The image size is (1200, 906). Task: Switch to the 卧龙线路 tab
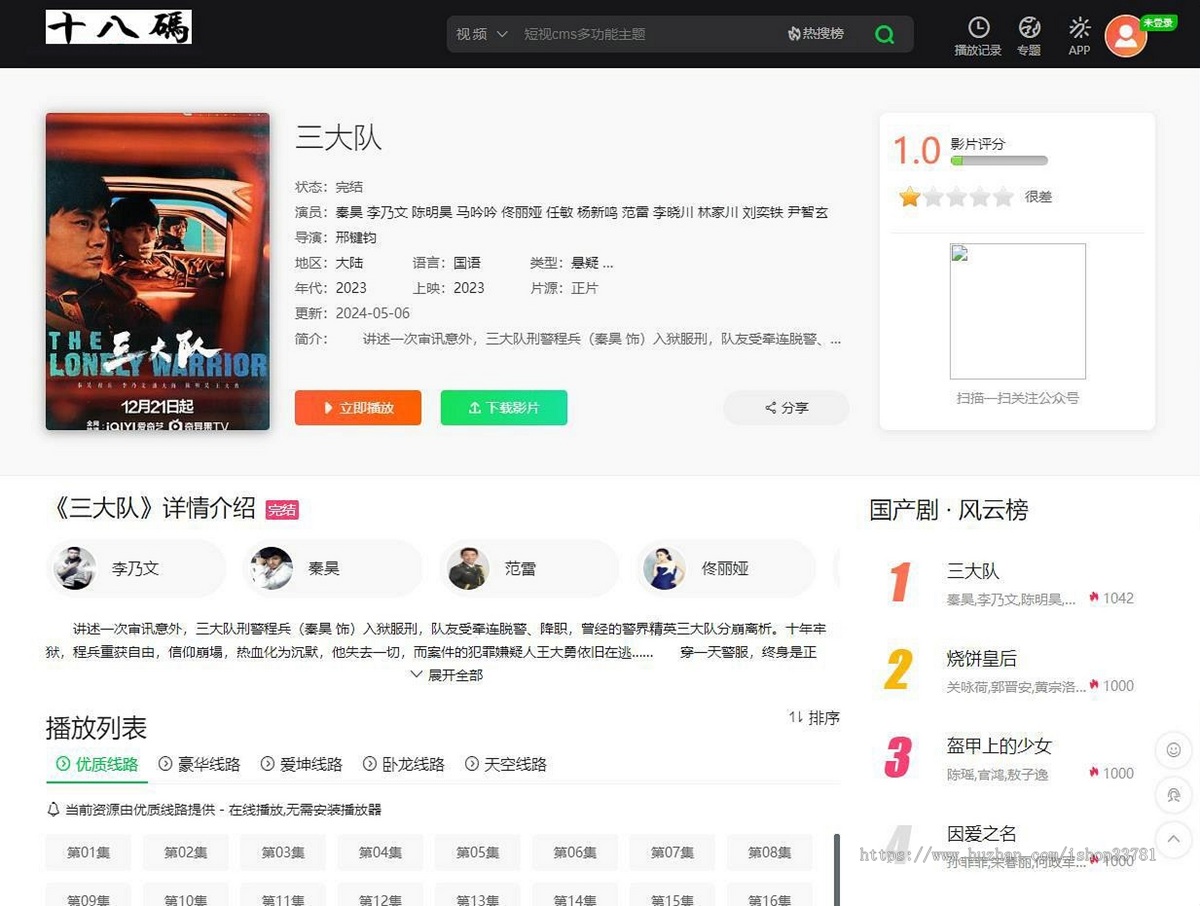pos(403,764)
